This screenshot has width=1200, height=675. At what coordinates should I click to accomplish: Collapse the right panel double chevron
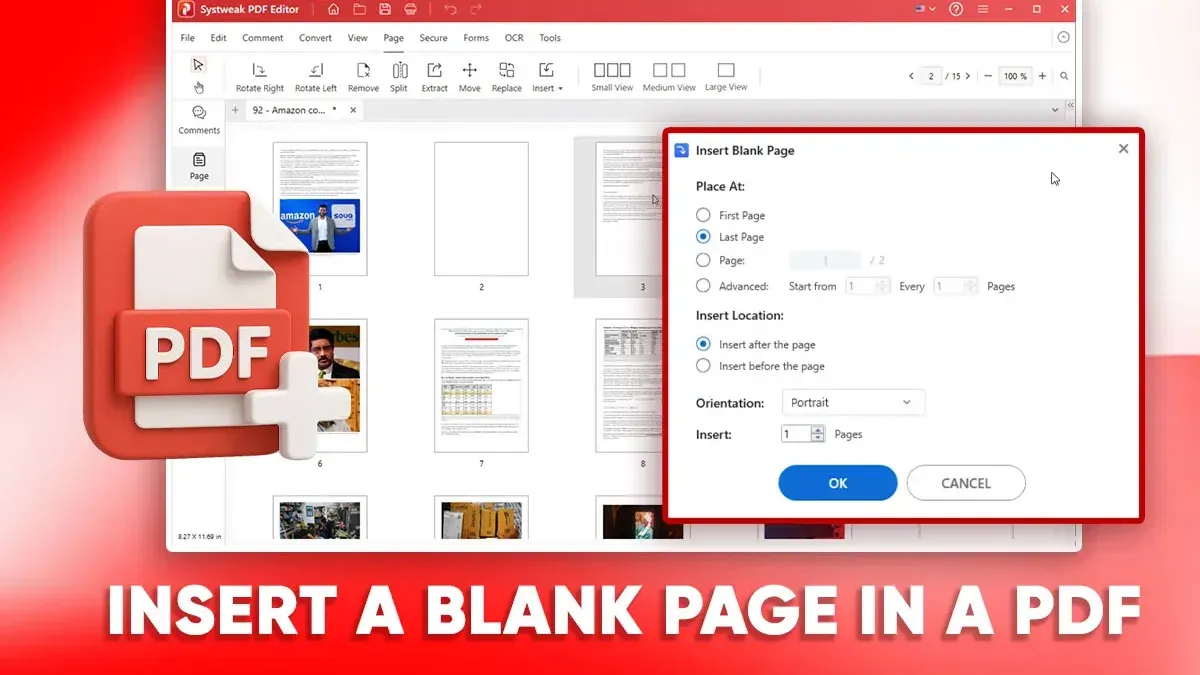point(1070,105)
